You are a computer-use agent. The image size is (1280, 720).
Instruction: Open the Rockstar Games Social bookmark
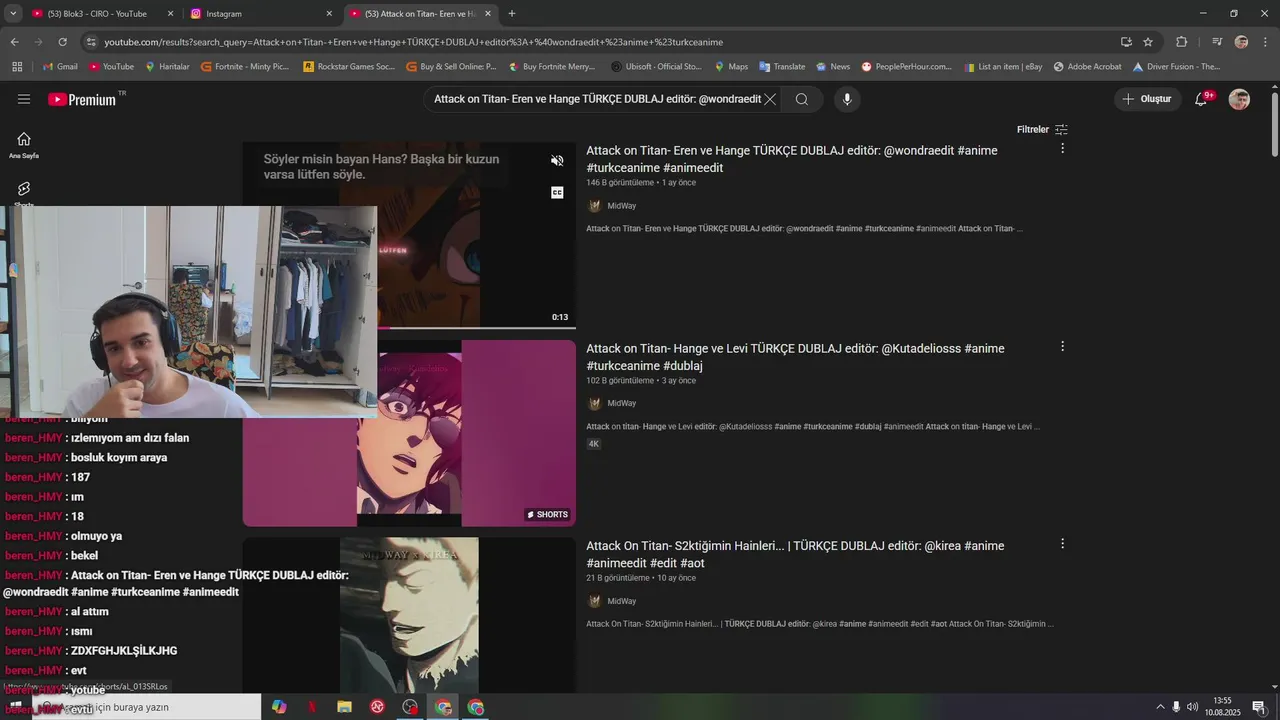348,67
